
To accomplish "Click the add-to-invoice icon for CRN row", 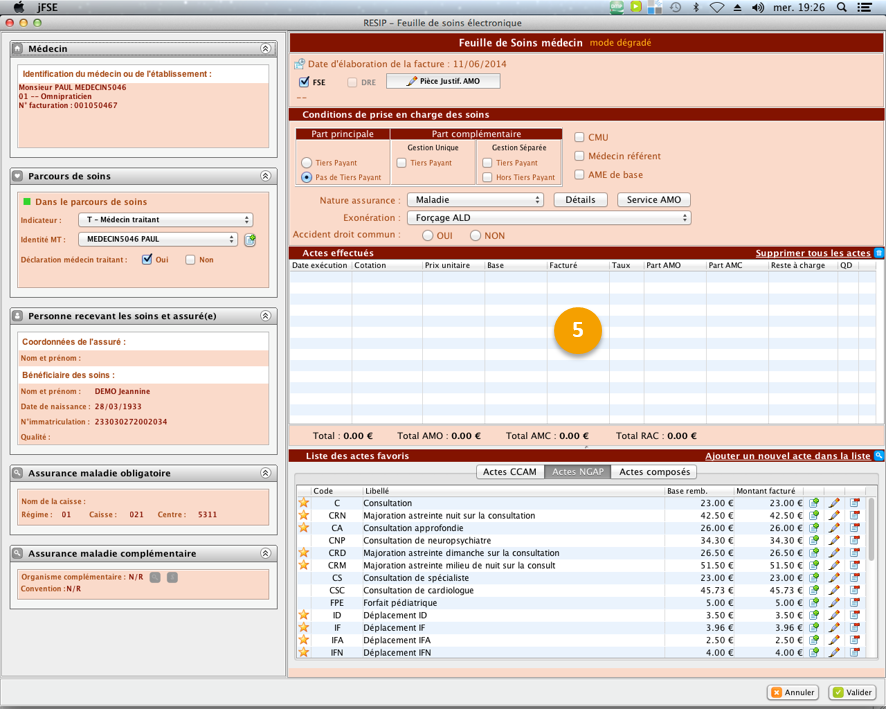I will pyautogui.click(x=814, y=516).
